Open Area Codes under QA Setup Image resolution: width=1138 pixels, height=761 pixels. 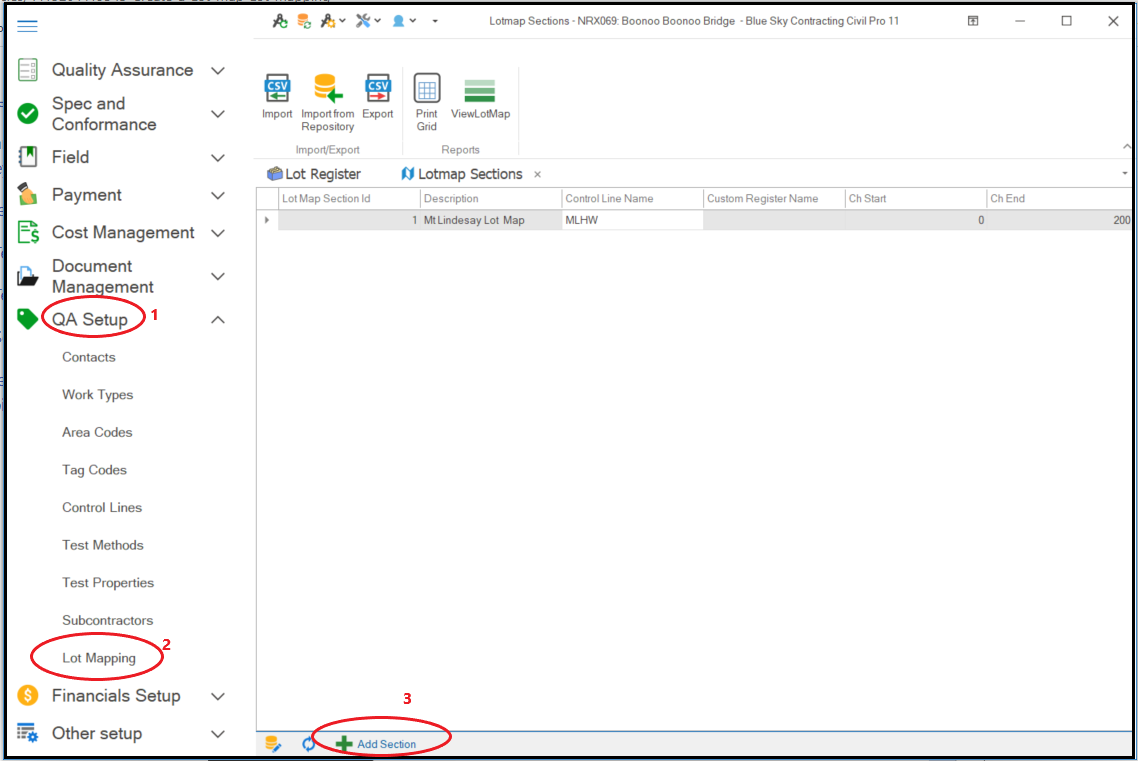(x=97, y=432)
